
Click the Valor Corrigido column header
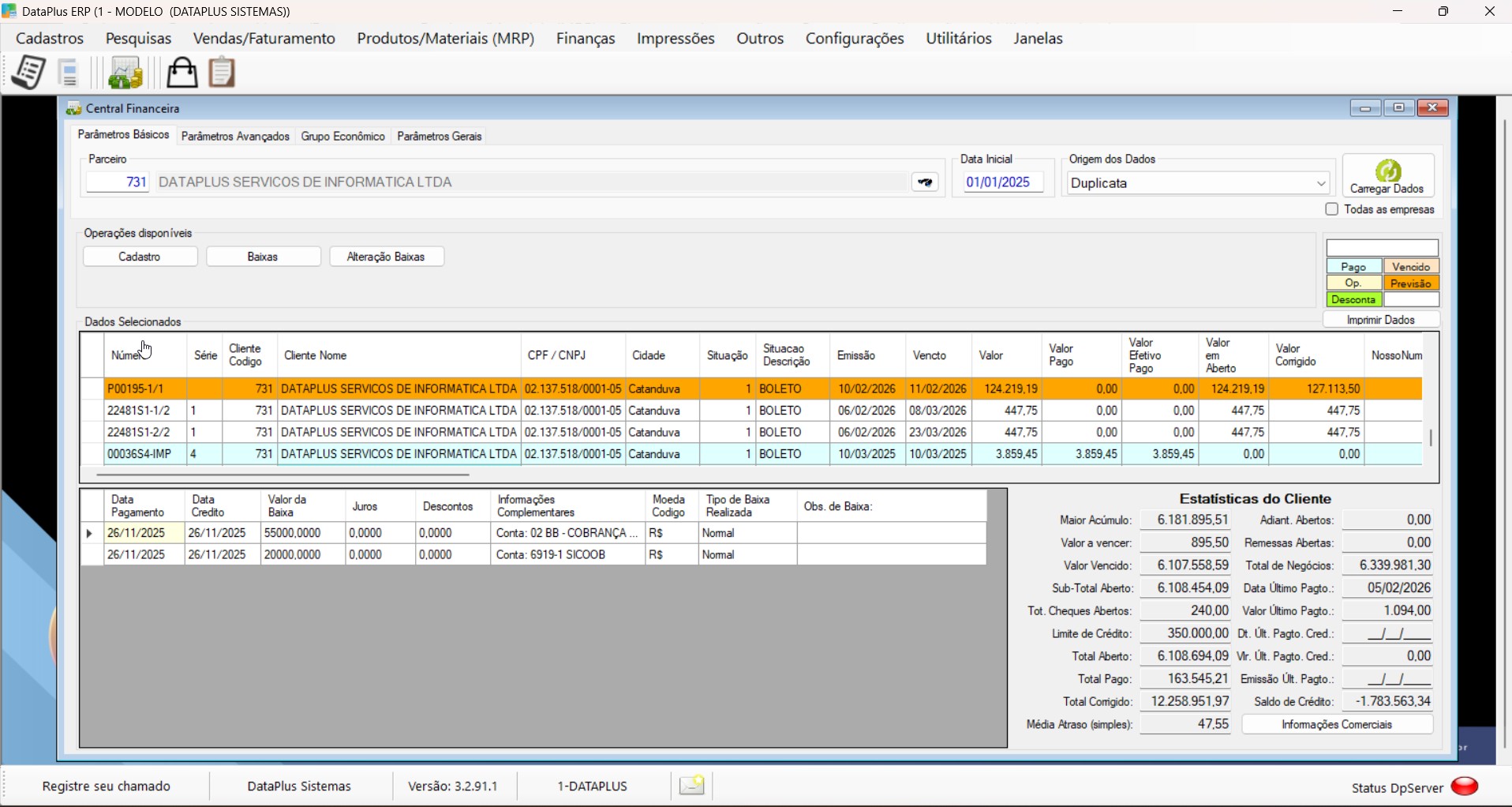pyautogui.click(x=1316, y=355)
